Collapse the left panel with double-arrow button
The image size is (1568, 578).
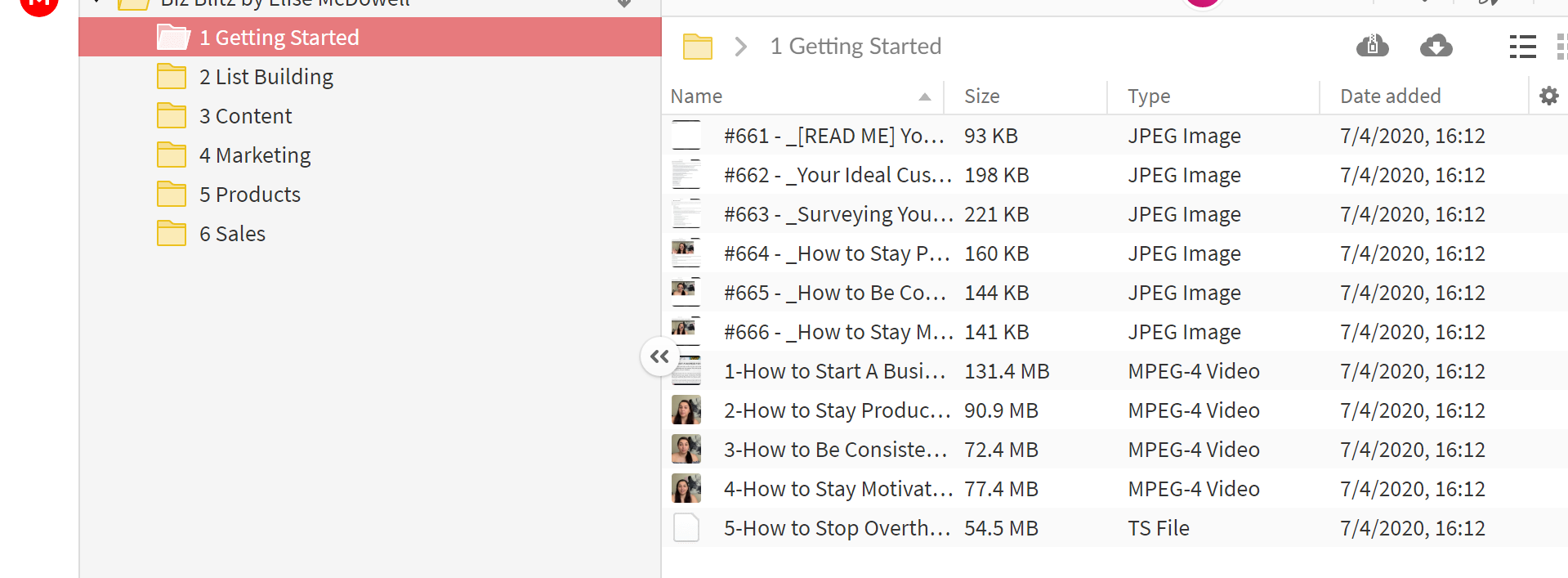[660, 356]
